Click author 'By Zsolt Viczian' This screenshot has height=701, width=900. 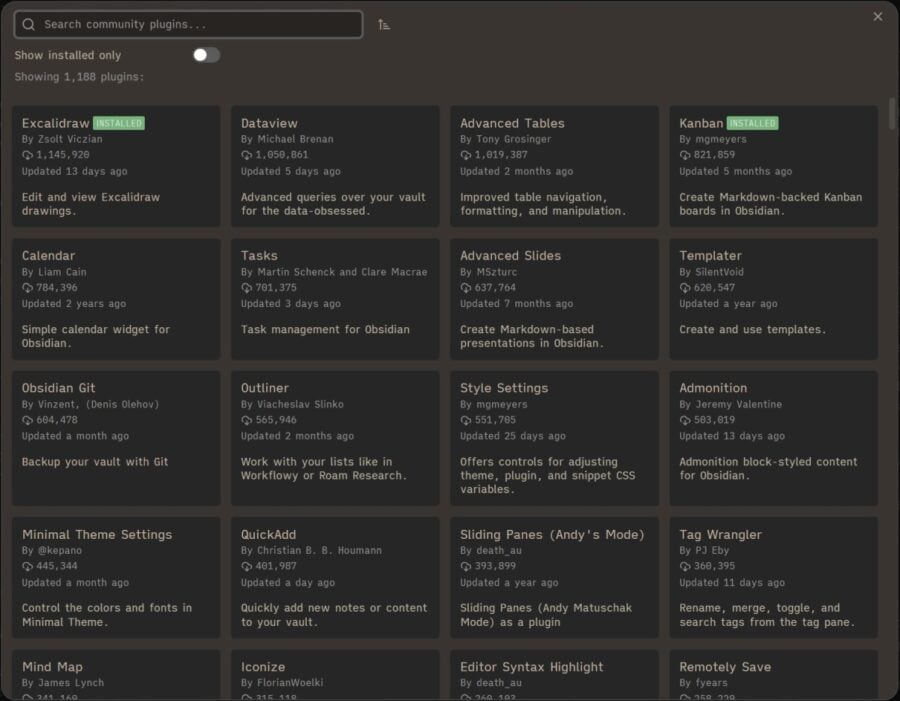tap(62, 140)
